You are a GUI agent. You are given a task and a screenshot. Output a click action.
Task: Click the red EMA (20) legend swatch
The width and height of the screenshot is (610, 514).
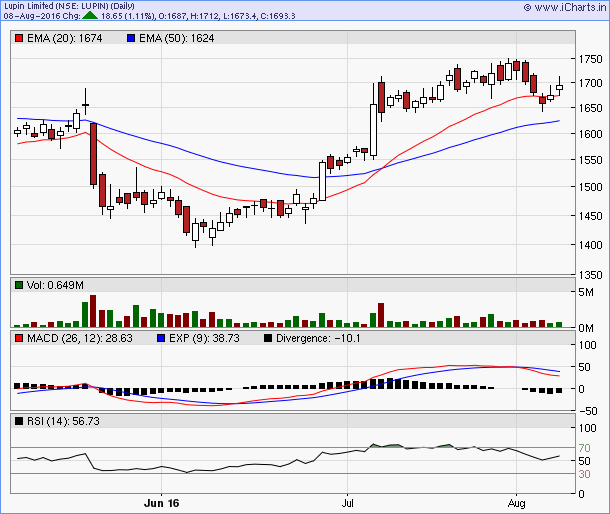coord(19,38)
